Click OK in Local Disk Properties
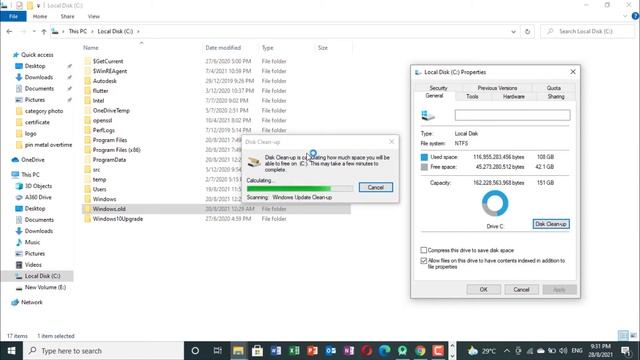Viewport: 640px width, 360px height. pos(483,289)
